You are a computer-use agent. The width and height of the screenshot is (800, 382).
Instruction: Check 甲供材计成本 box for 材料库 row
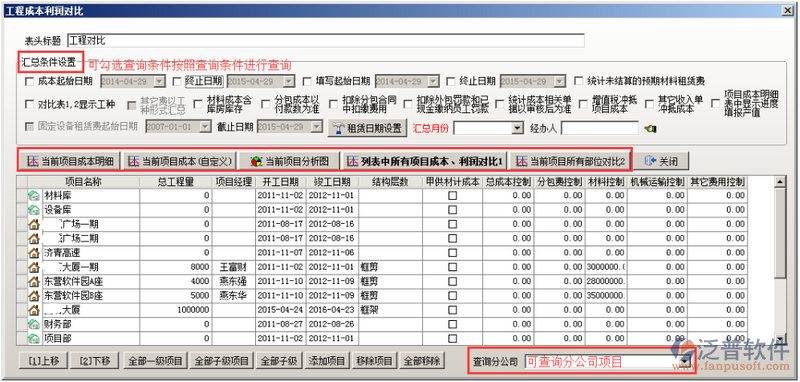pos(452,195)
